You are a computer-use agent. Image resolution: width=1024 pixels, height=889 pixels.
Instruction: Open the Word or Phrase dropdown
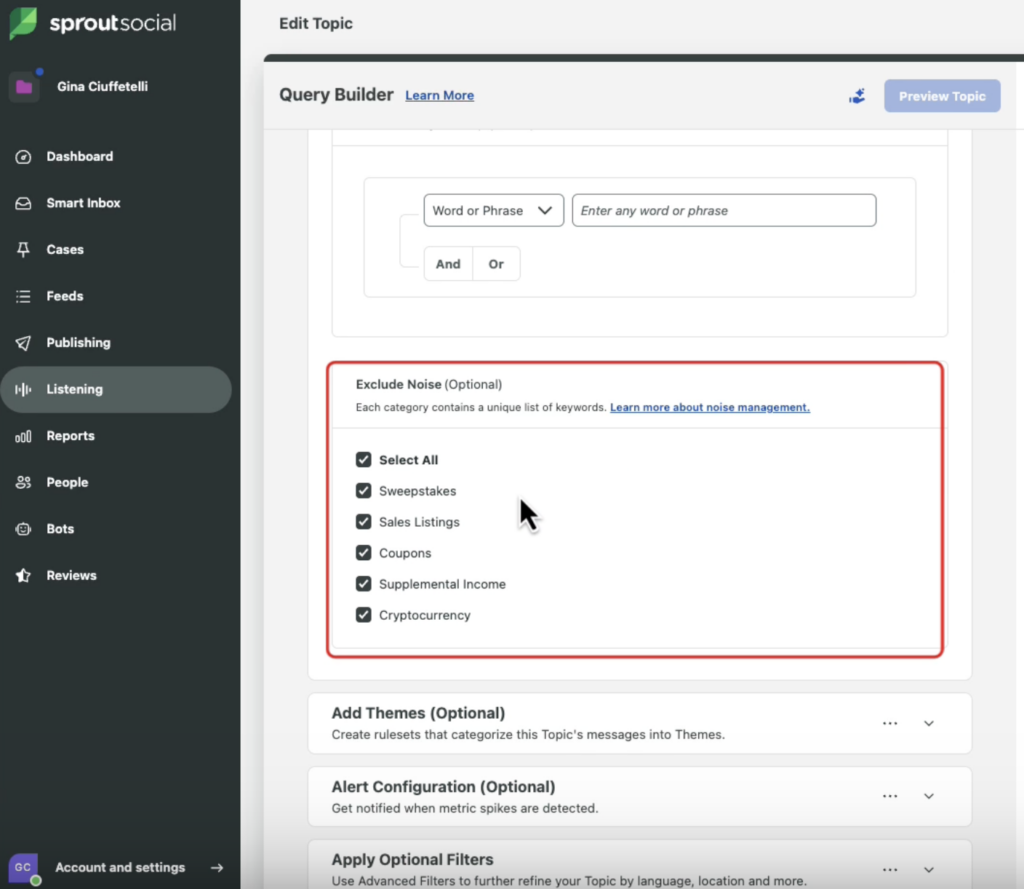493,210
